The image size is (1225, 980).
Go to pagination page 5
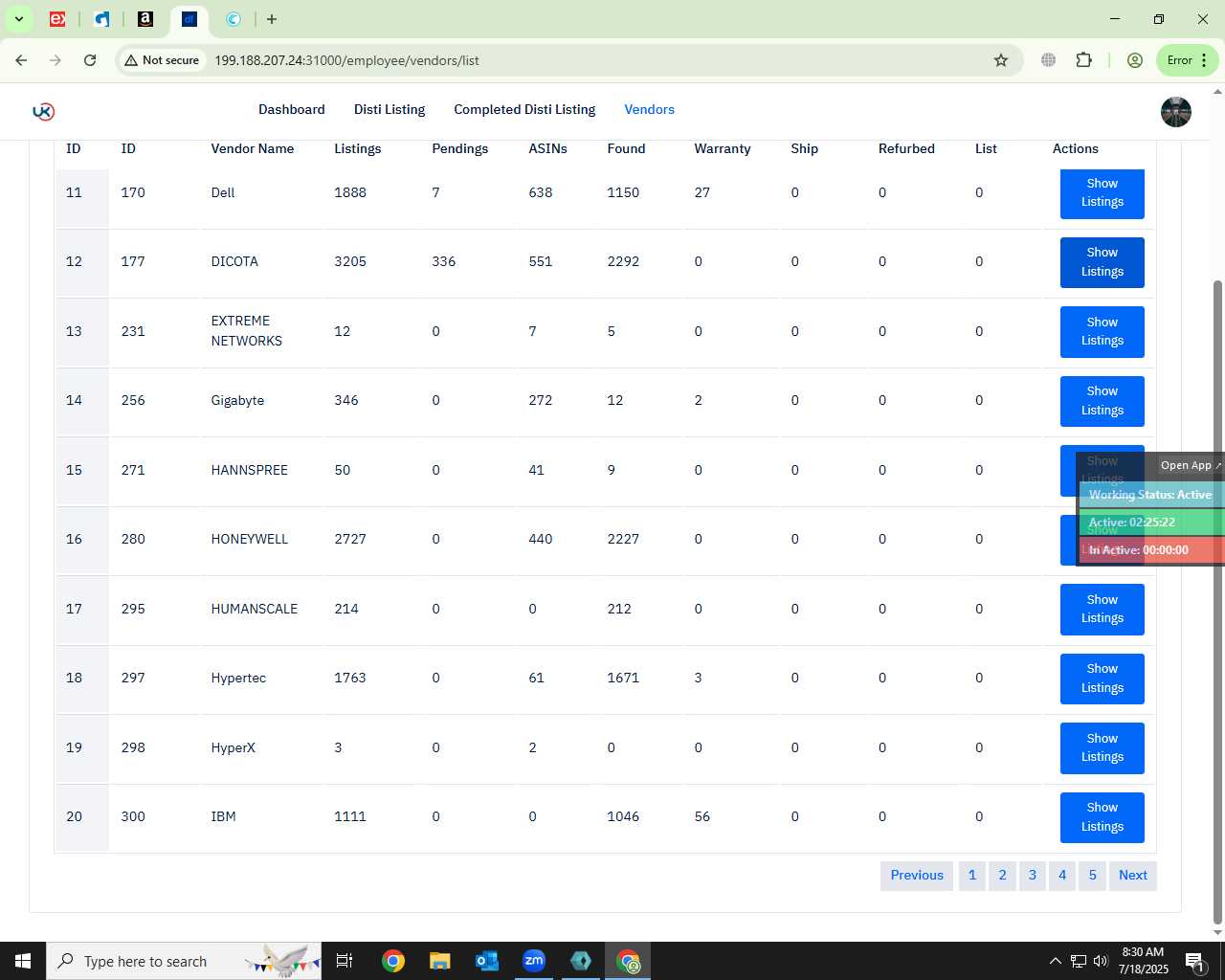[1092, 876]
